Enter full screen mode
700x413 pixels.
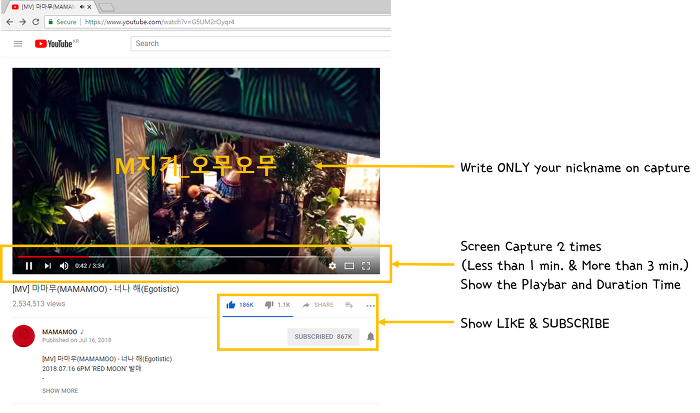pos(366,266)
